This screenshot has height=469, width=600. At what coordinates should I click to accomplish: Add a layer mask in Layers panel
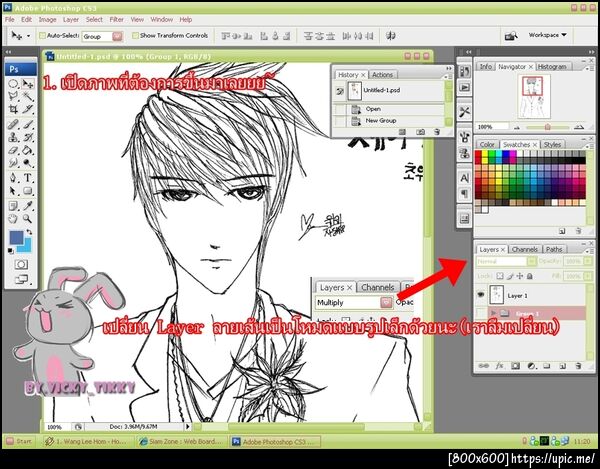click(515, 366)
